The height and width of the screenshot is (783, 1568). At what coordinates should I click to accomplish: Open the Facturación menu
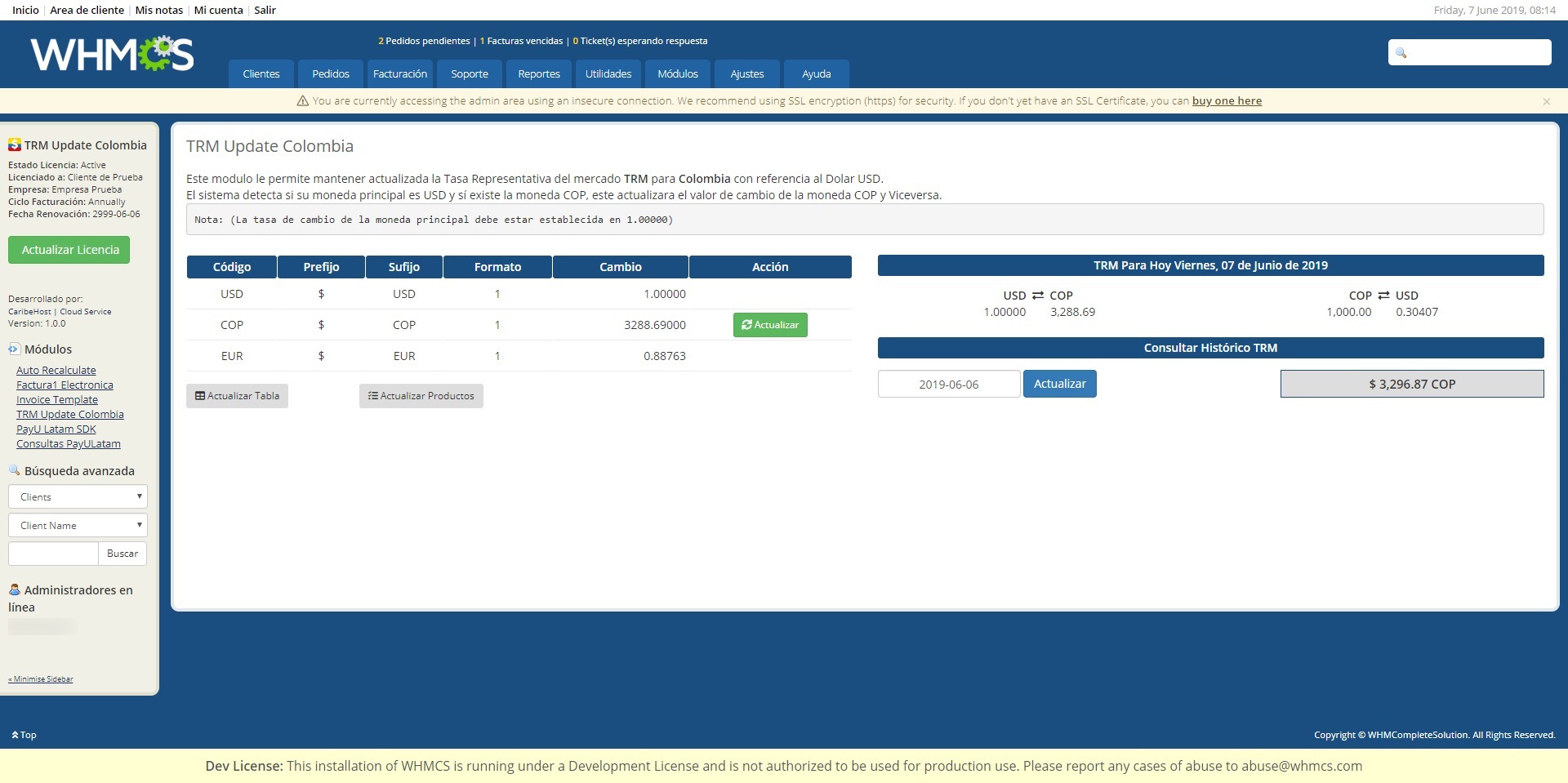[x=400, y=73]
